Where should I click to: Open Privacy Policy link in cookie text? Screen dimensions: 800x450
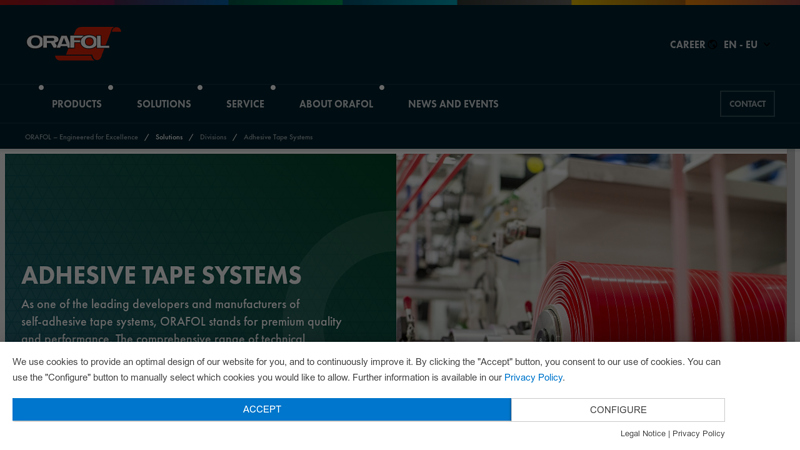point(533,378)
